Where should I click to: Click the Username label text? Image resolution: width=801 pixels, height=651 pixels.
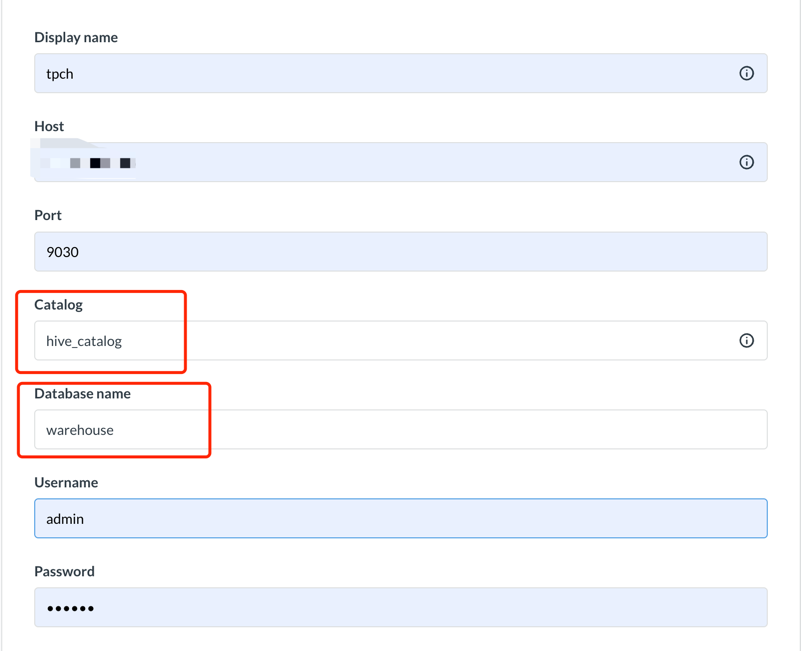coord(66,482)
